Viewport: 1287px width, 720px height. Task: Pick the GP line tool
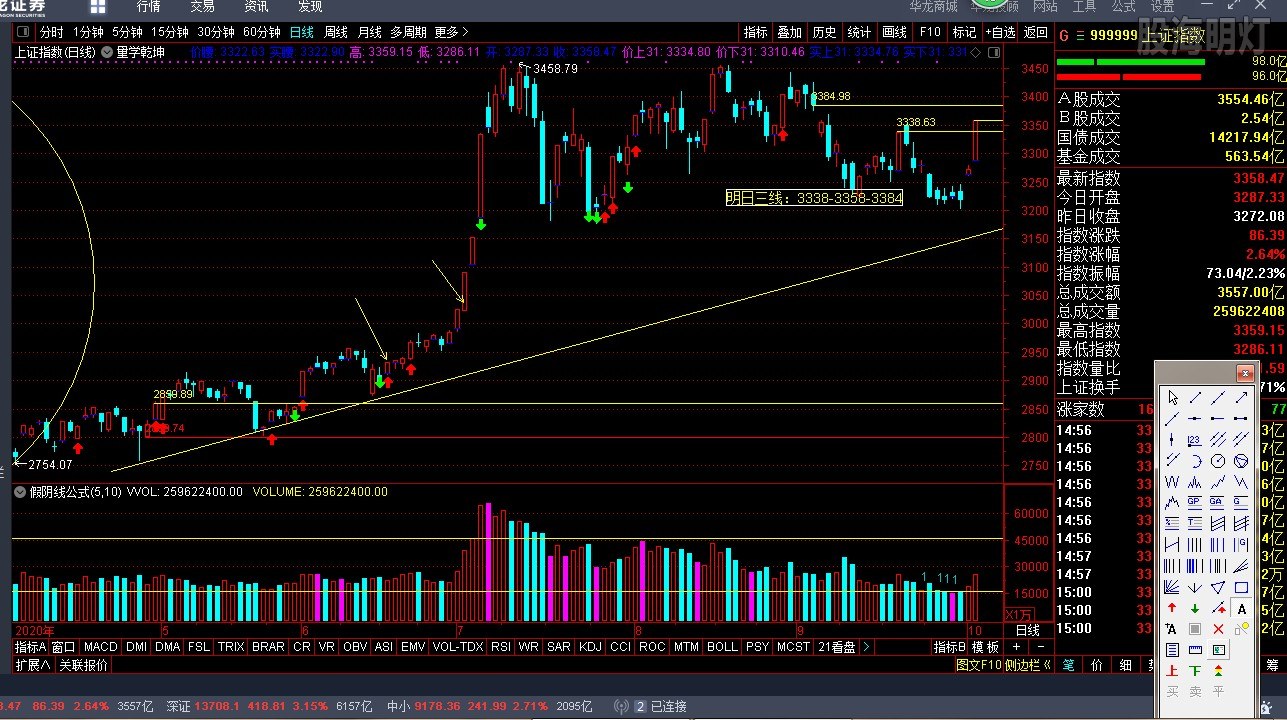tap(1195, 502)
